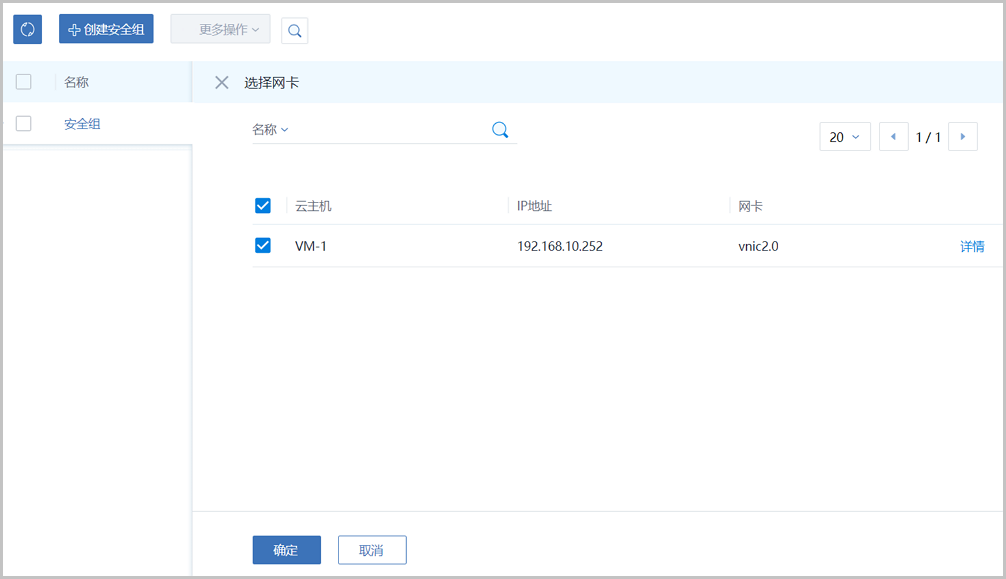Expand the 名称 search filter dropdown
Viewport: 1006px width, 579px height.
270,130
